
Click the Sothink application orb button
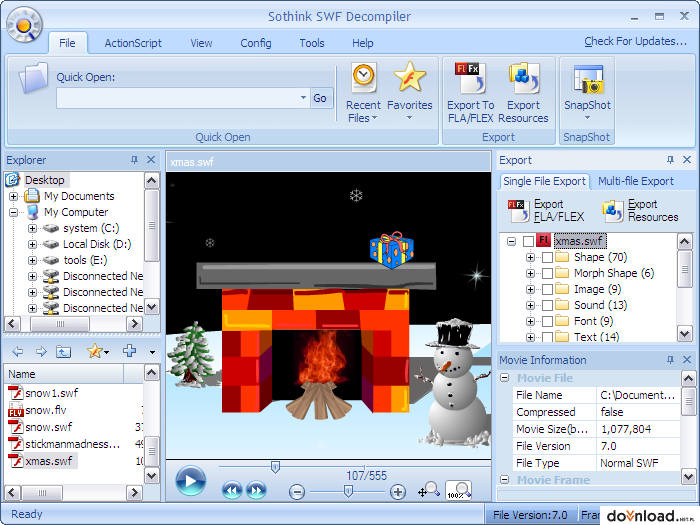click(x=25, y=25)
